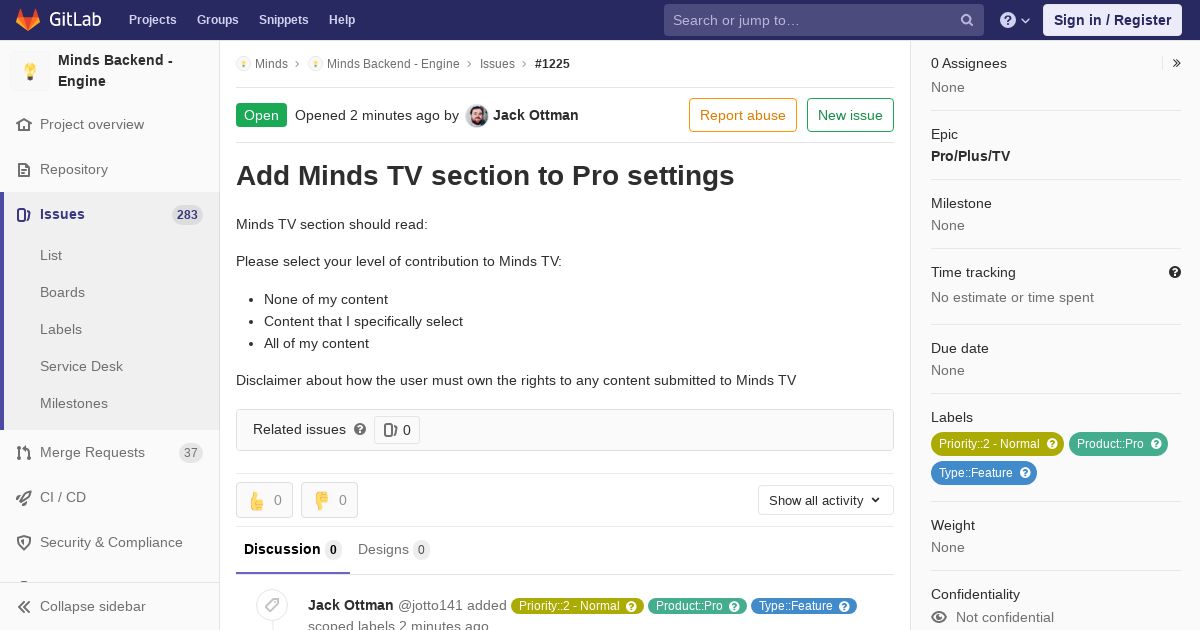
Task: Click the @jotto141 username
Action: [431, 606]
